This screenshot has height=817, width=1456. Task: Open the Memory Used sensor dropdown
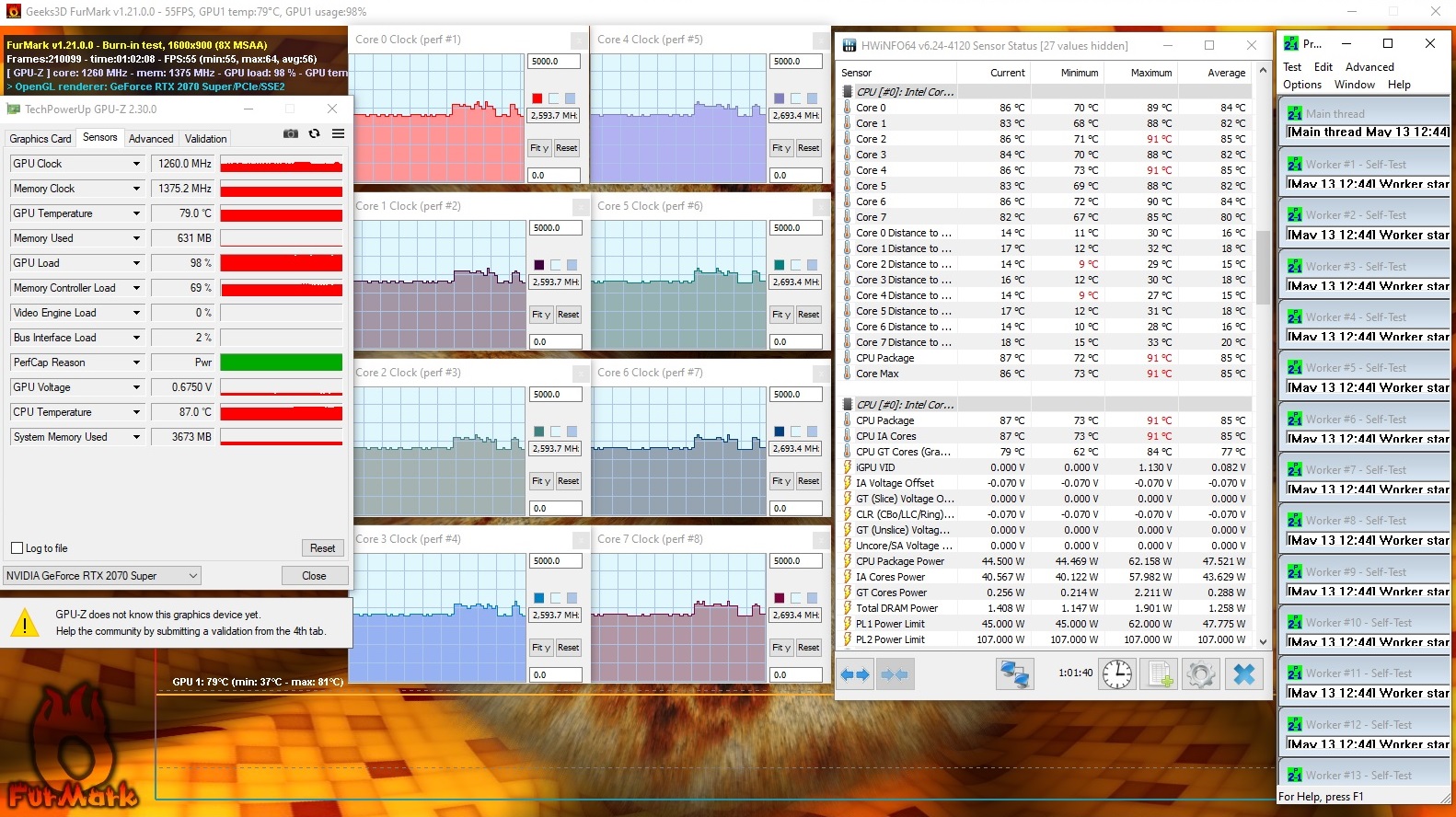click(x=136, y=238)
